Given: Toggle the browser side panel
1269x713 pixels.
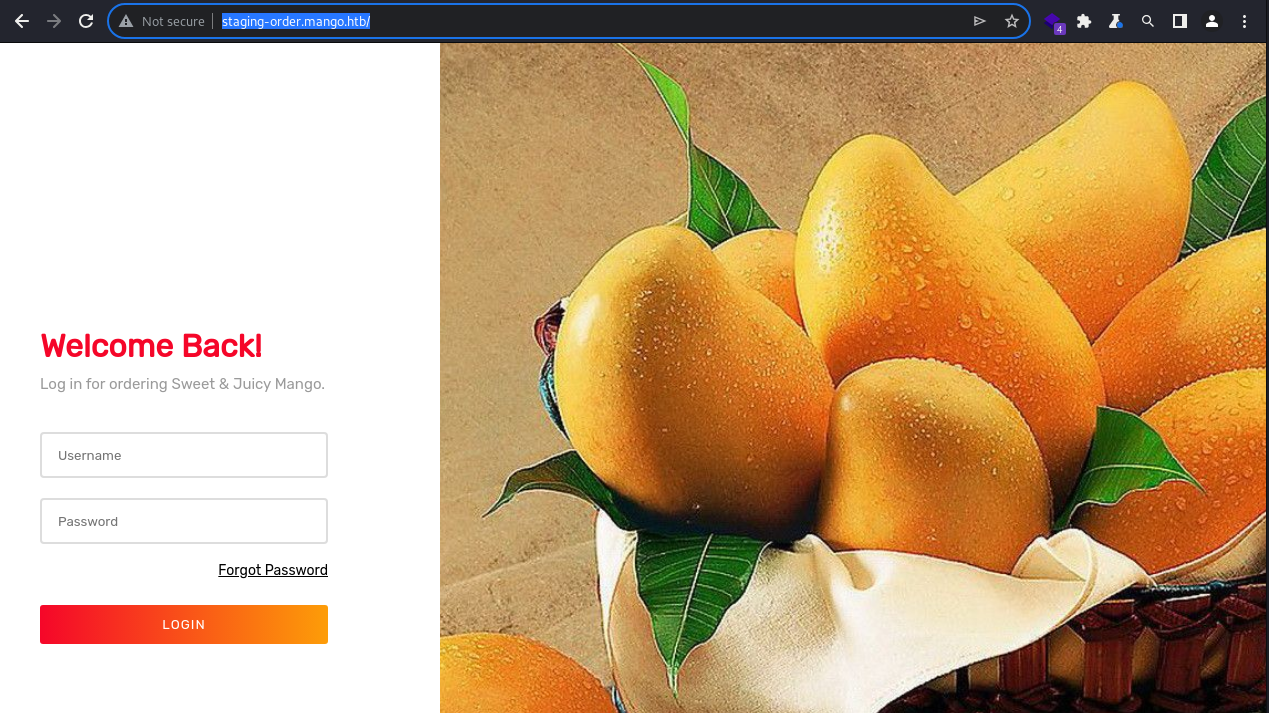Looking at the screenshot, I should (x=1180, y=21).
